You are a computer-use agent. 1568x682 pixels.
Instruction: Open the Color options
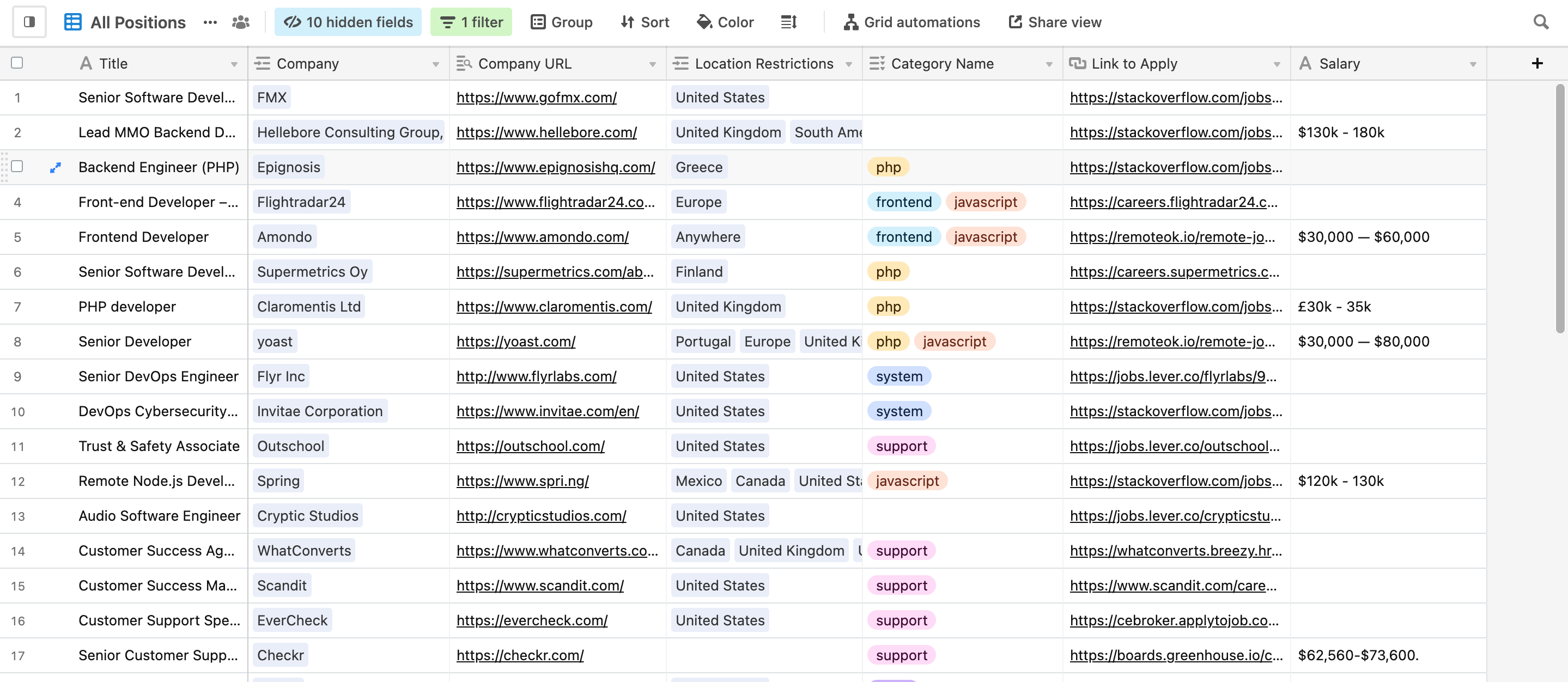click(x=725, y=22)
